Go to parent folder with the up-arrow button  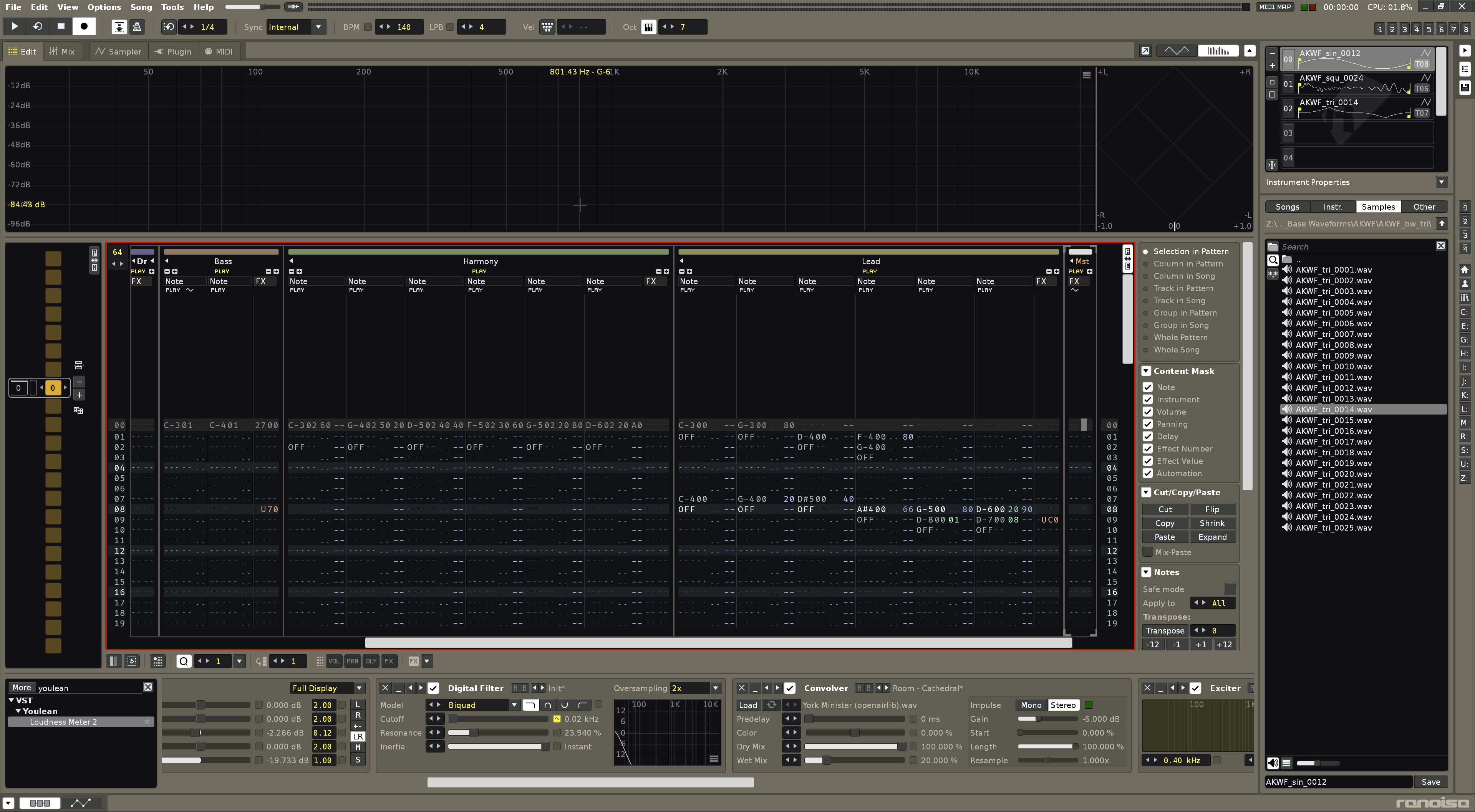(x=1442, y=223)
